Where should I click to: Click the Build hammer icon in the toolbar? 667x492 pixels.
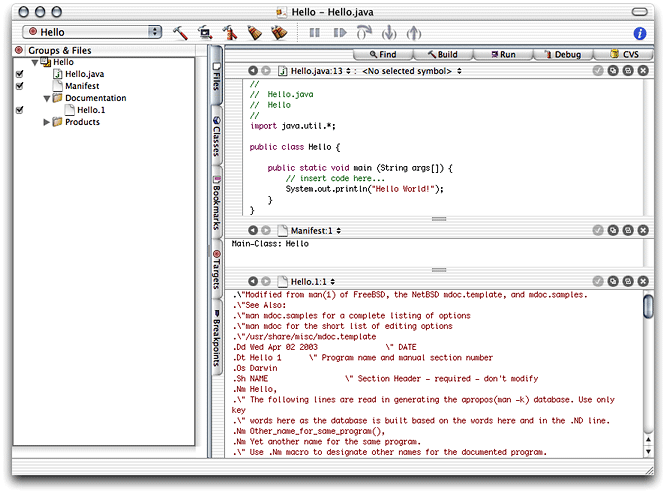(x=180, y=32)
